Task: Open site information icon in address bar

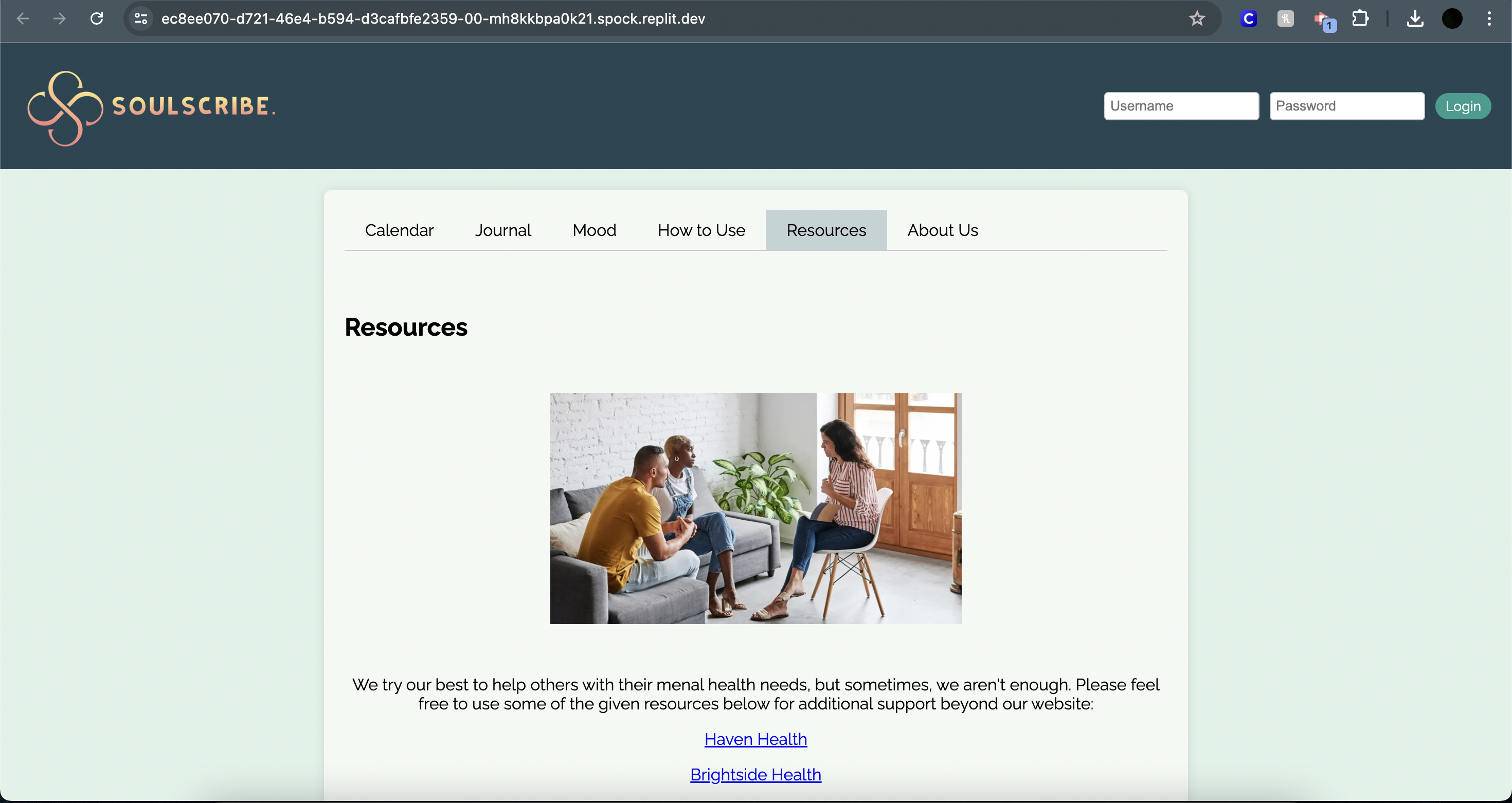Action: click(141, 19)
